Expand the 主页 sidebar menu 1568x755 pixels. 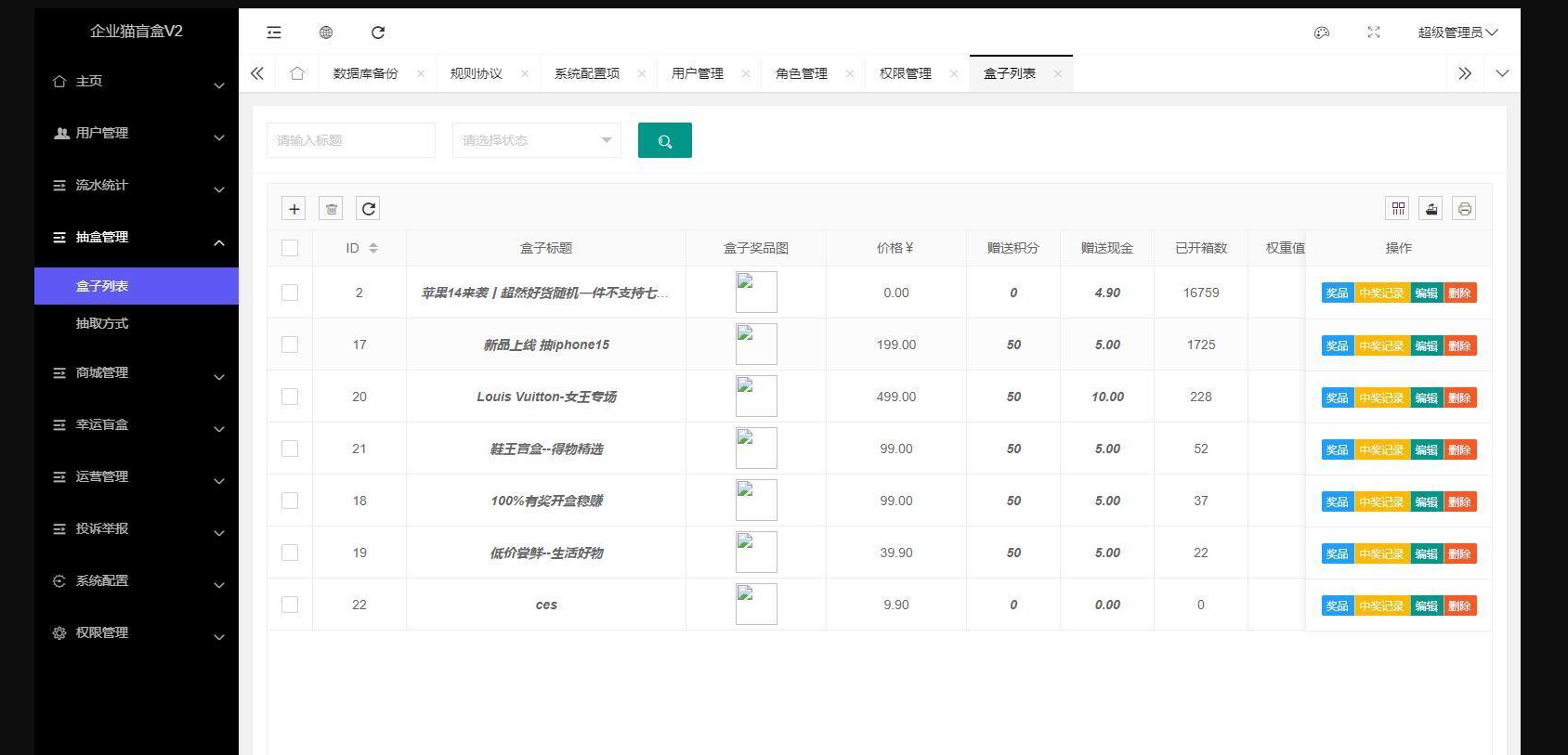tap(137, 82)
